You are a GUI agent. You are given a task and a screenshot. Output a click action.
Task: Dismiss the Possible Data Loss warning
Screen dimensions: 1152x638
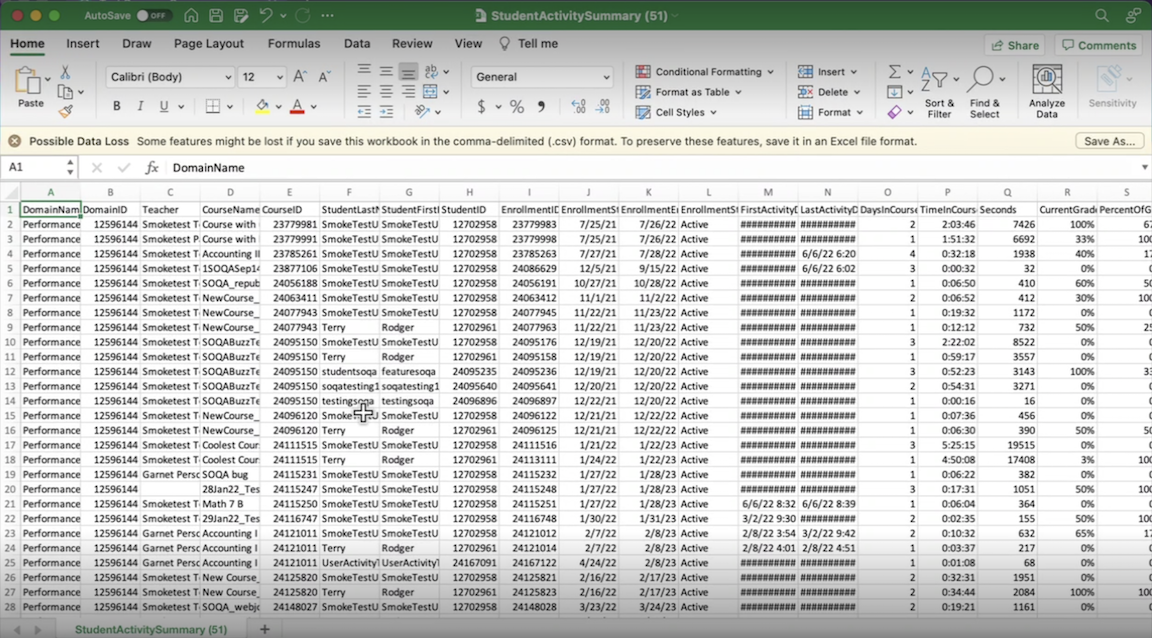pyautogui.click(x=15, y=141)
